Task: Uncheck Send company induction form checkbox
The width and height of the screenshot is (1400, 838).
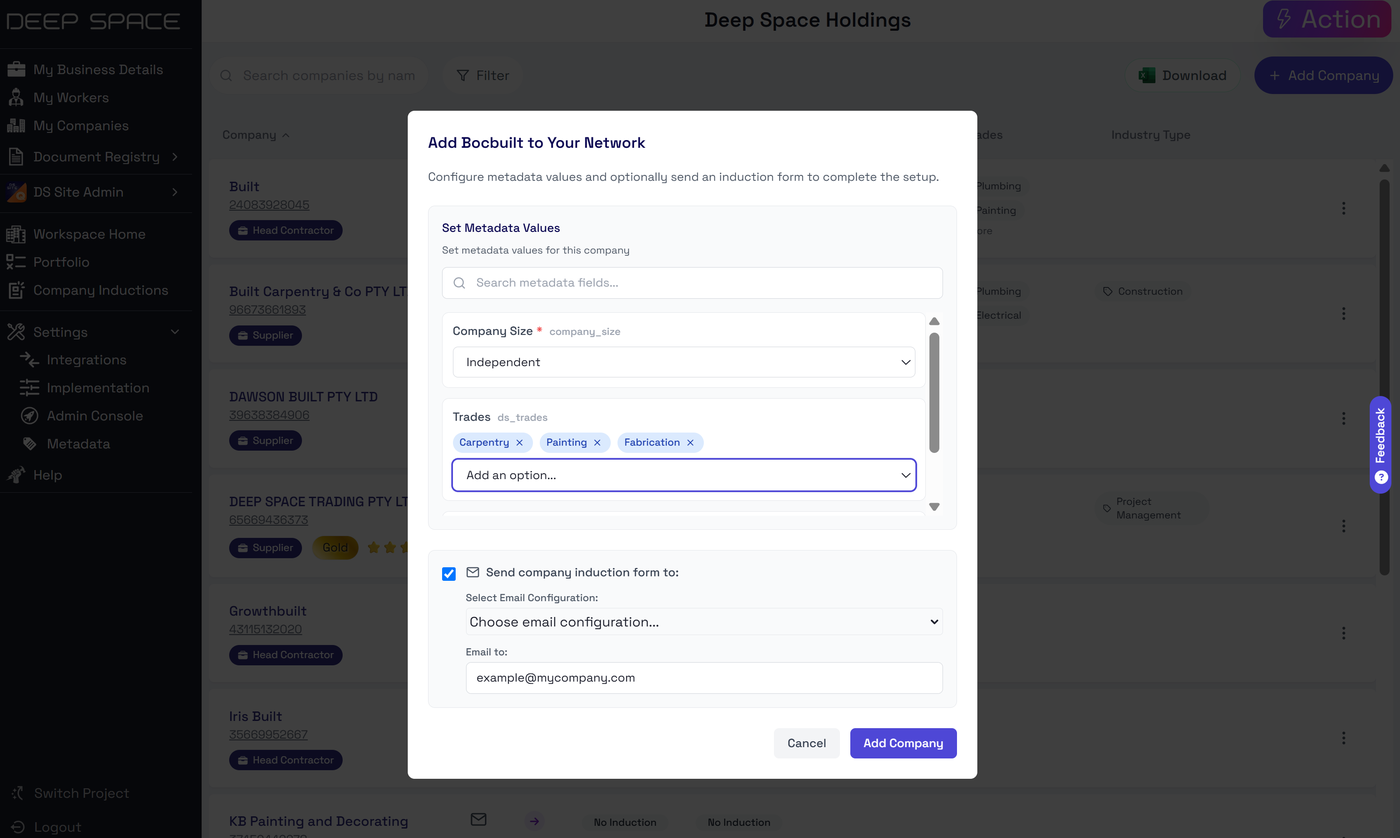Action: 449,574
